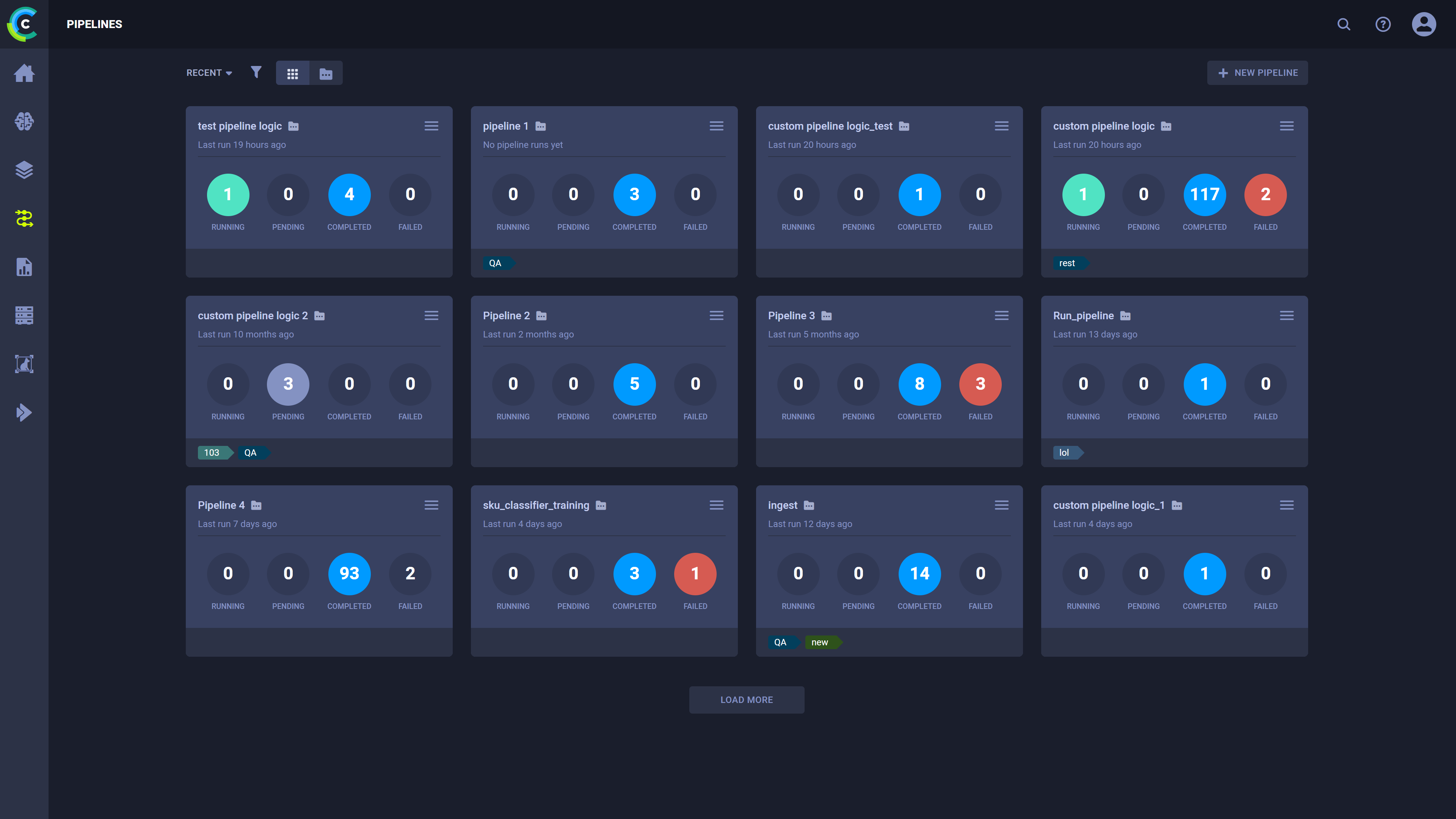
Task: Open the user profile avatar
Action: click(x=1424, y=24)
